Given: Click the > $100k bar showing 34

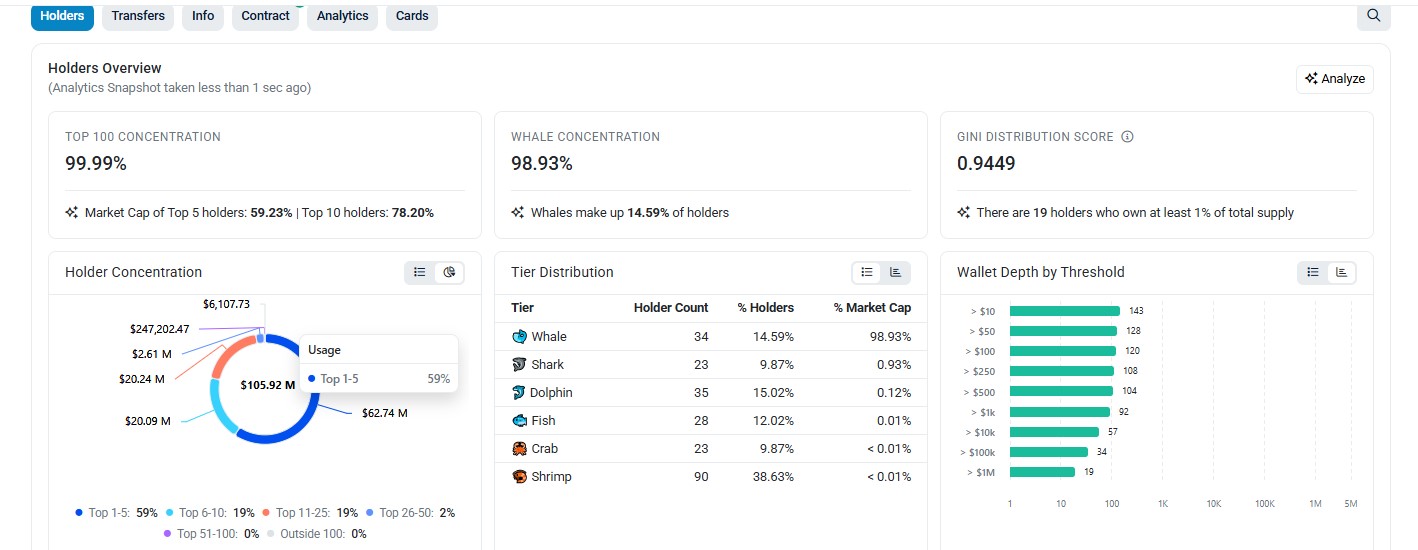Looking at the screenshot, I should pos(1049,452).
